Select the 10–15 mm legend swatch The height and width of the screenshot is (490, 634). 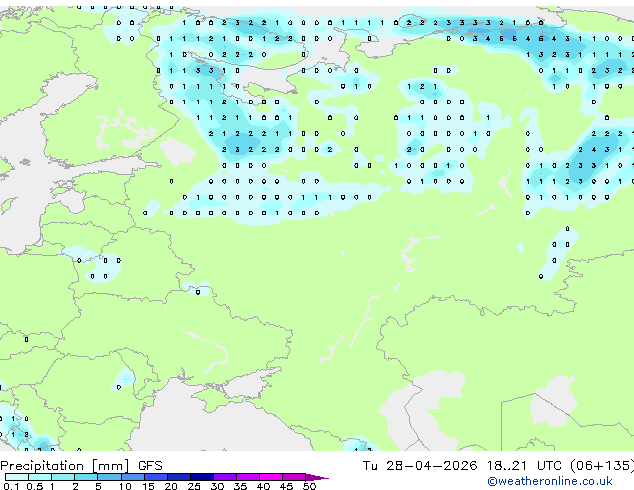point(132,477)
